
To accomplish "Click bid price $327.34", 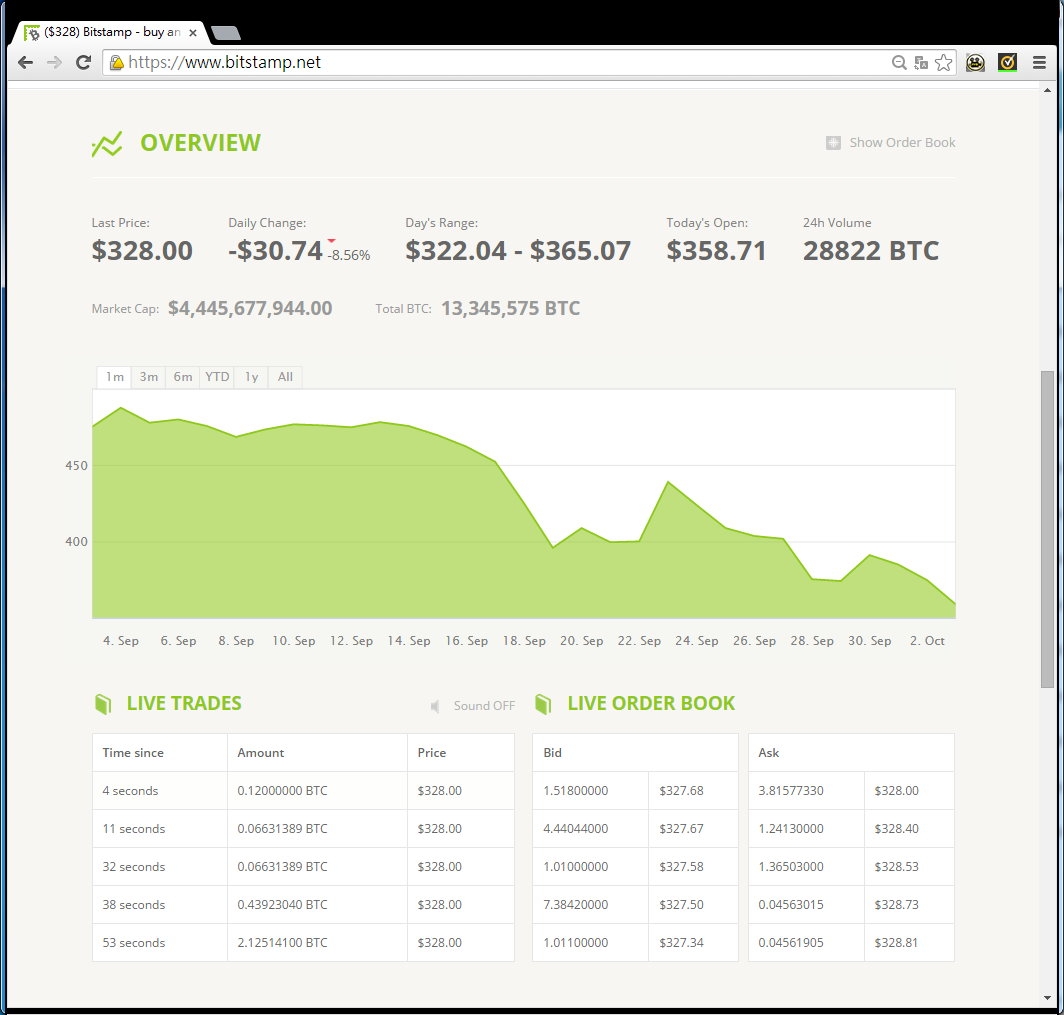I will (681, 942).
